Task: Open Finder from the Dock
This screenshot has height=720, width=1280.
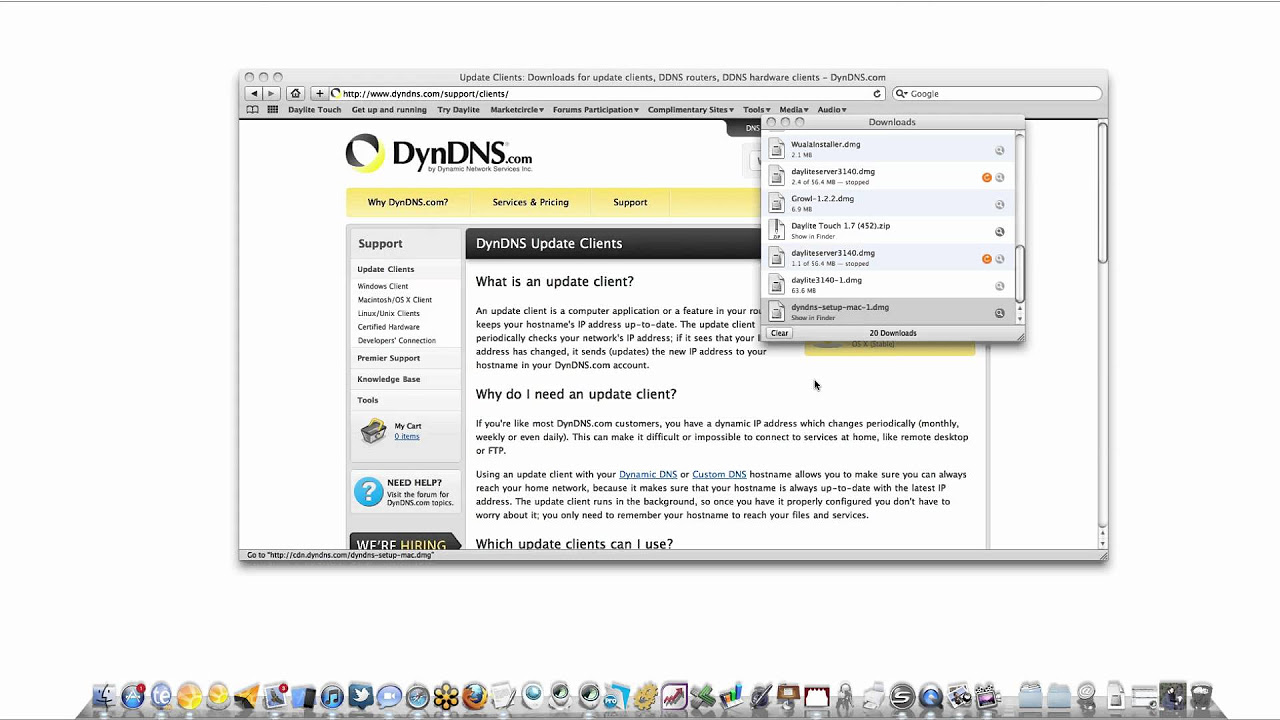Action: click(x=103, y=696)
